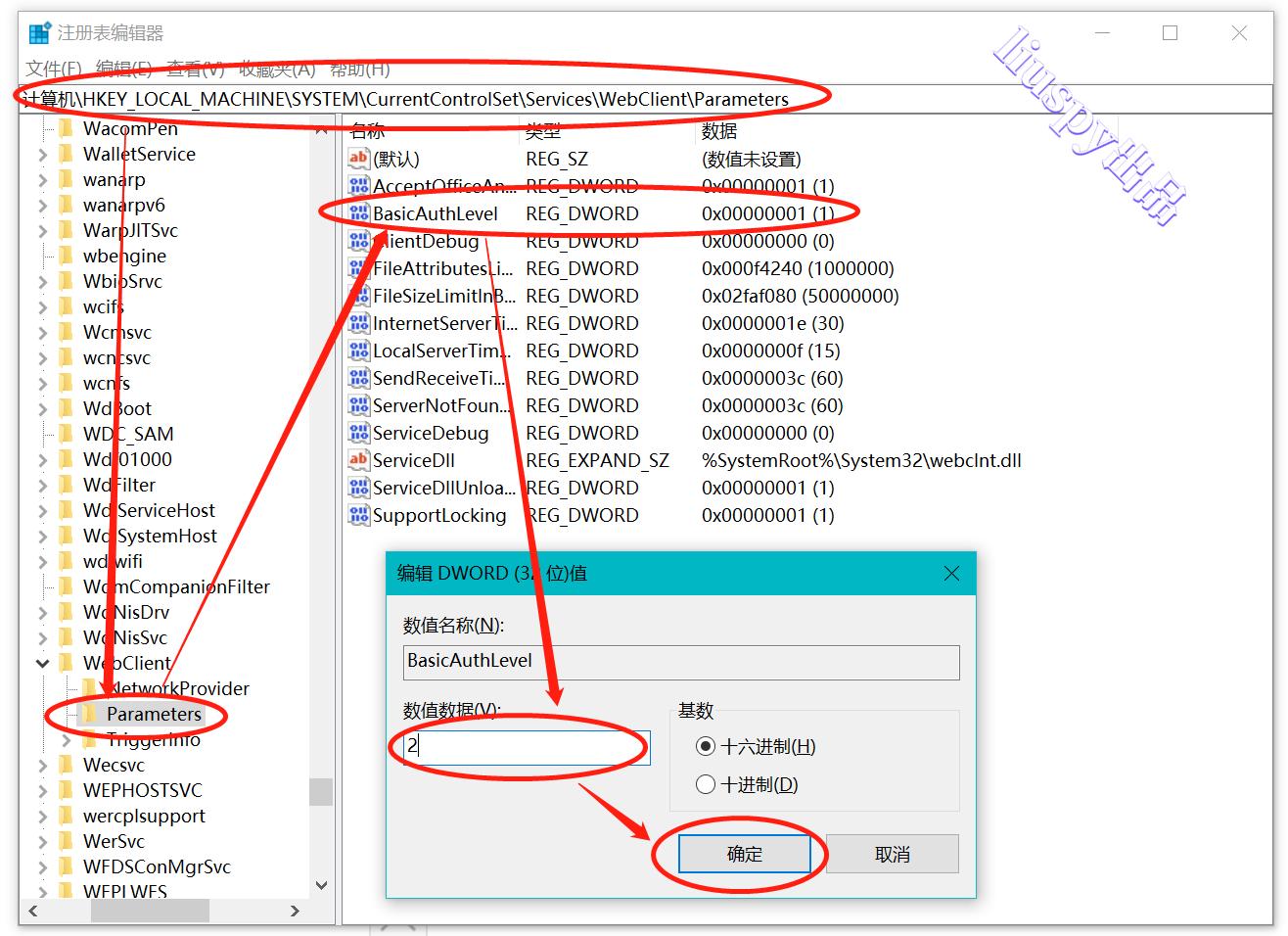The width and height of the screenshot is (1288, 936).
Task: Collapse the WebClient tree node
Action: pos(42,663)
